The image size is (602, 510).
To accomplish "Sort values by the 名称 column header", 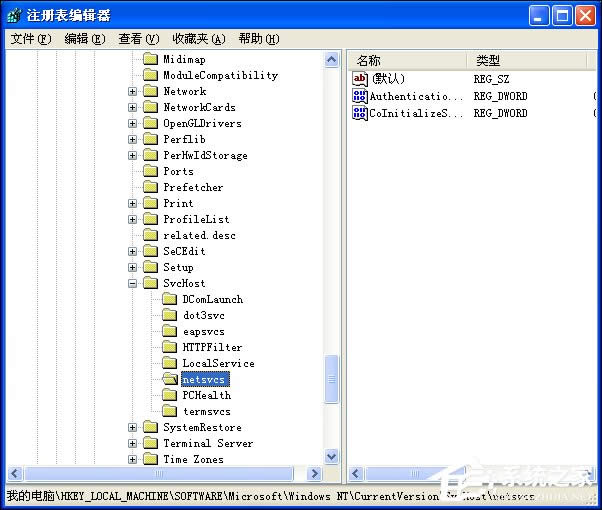I will 408,61.
